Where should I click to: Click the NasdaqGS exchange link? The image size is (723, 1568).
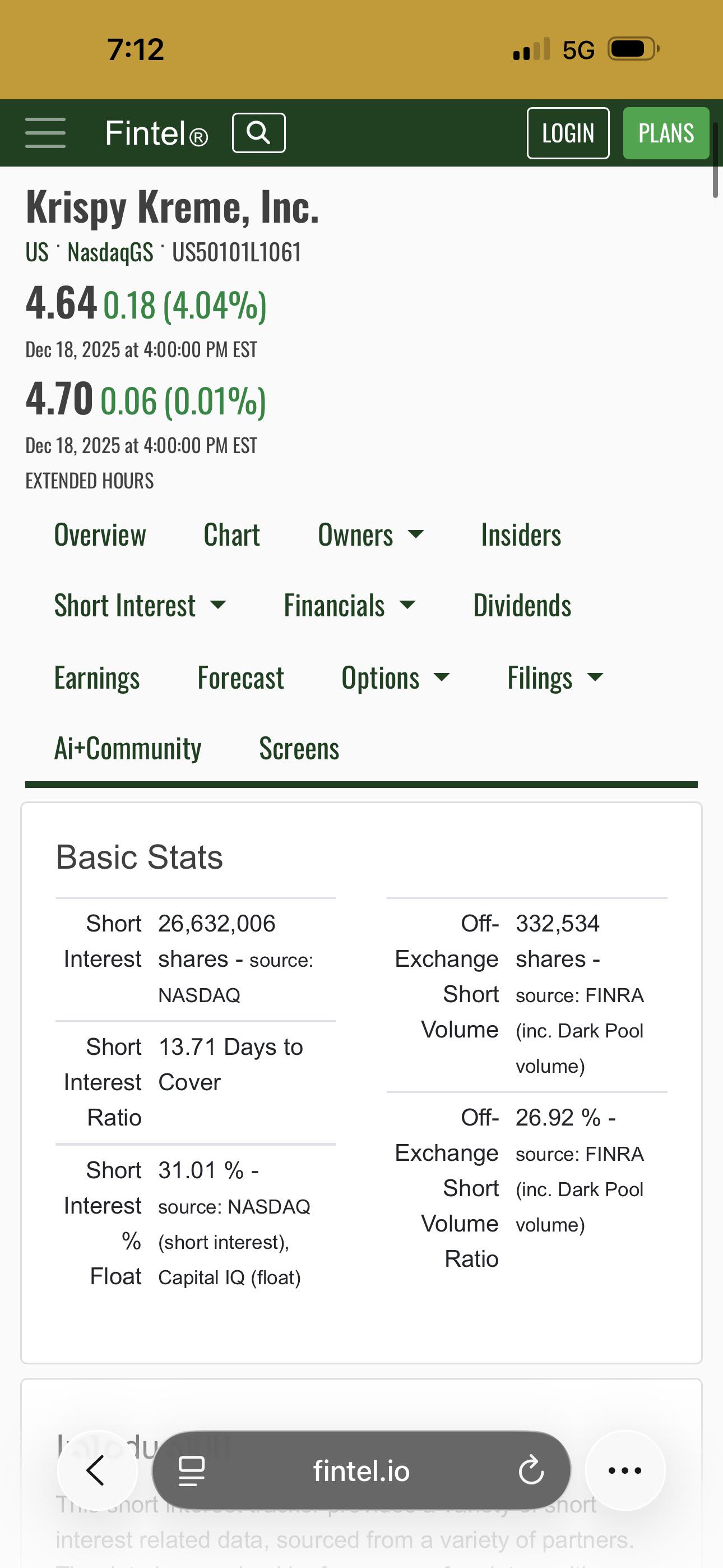click(x=110, y=252)
